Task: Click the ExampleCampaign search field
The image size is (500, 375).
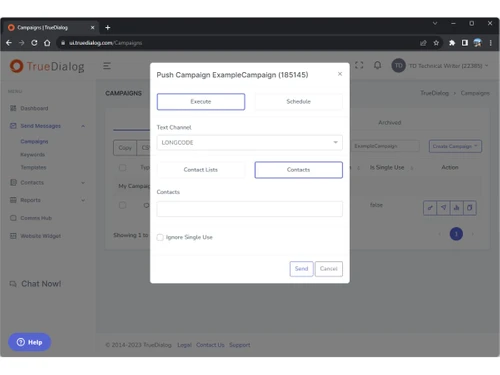Action: [x=384, y=146]
